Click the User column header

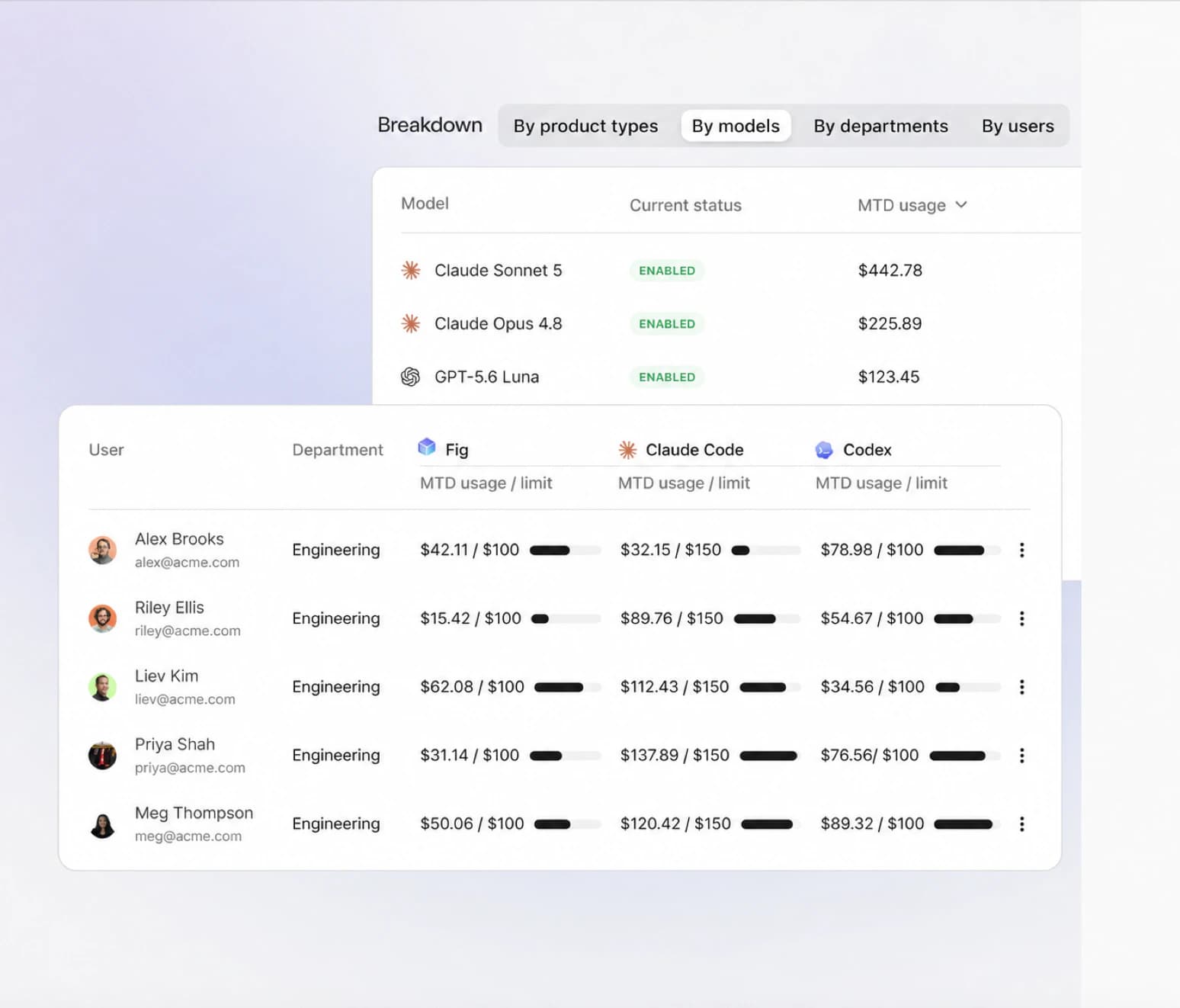(x=106, y=450)
